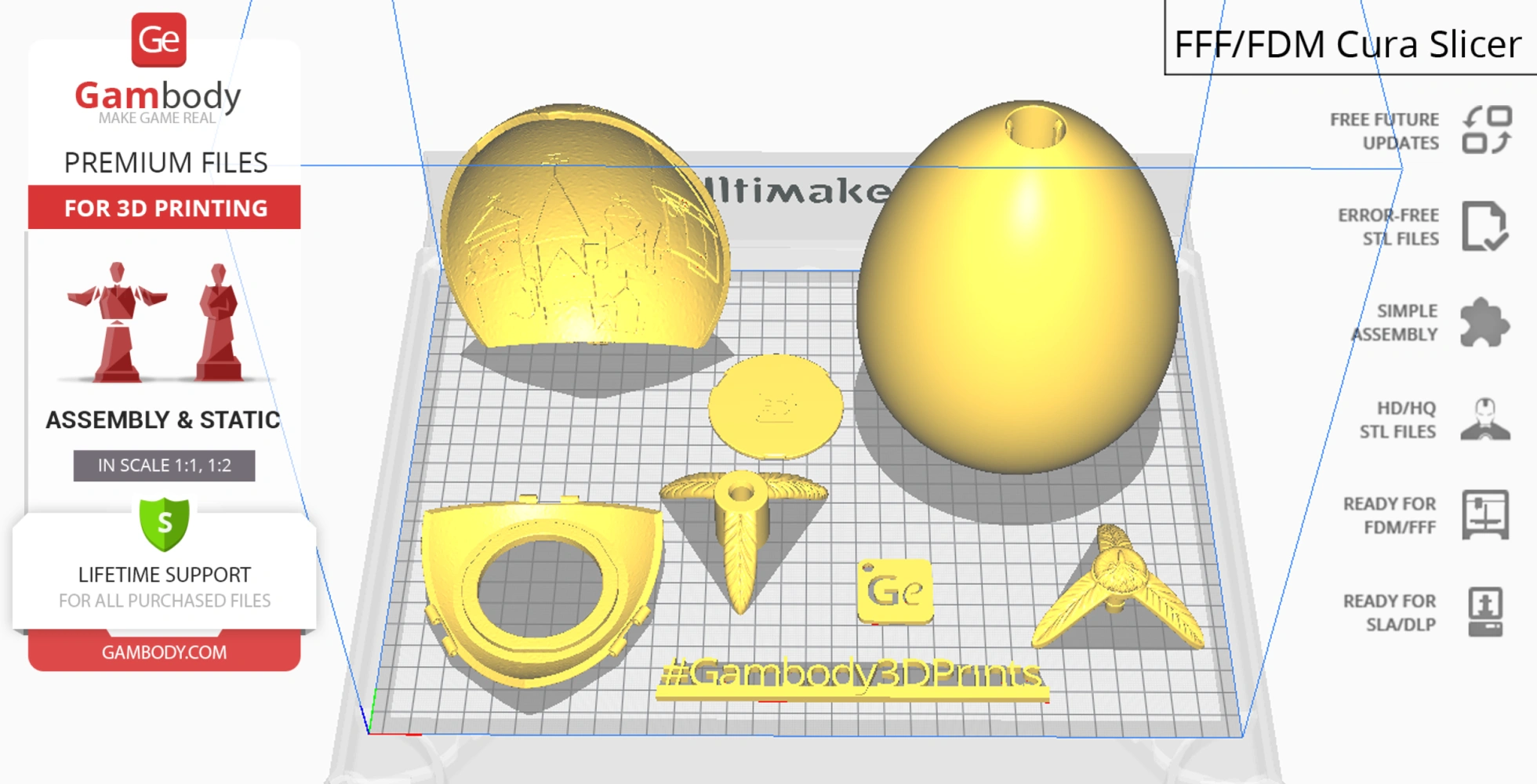Click the green Lifetime Support shield icon

(165, 523)
